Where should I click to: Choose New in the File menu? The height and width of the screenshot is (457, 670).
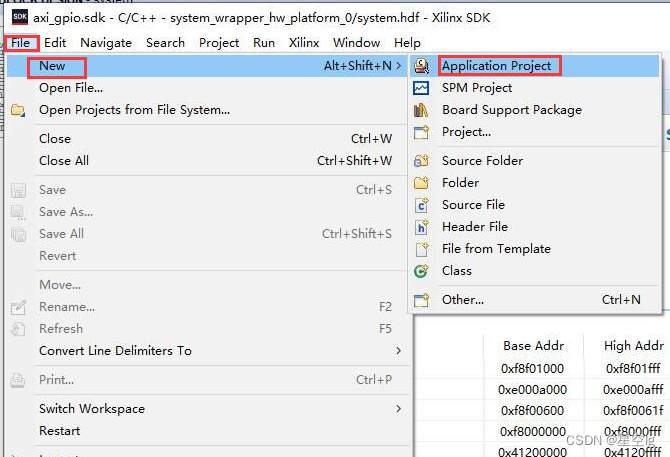tap(205, 66)
